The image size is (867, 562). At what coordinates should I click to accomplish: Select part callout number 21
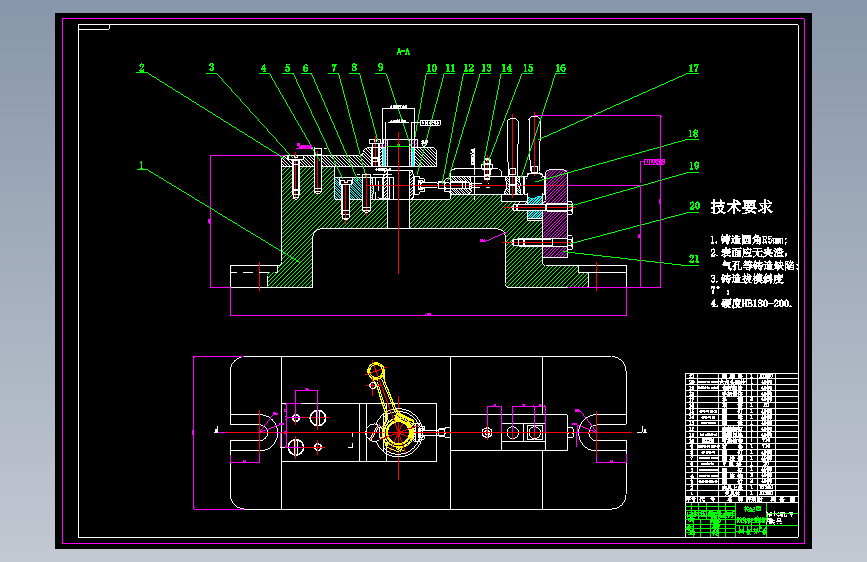point(694,259)
